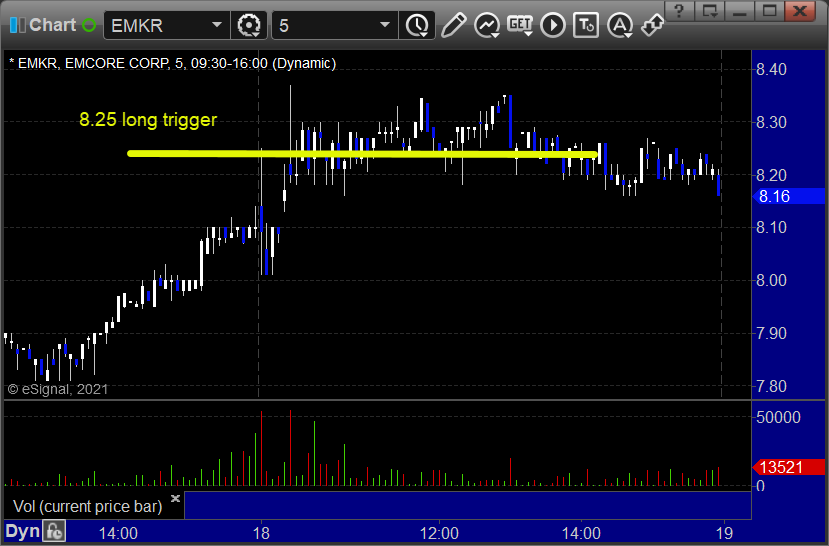Open the time template clock icon
This screenshot has width=829, height=546.
click(418, 25)
